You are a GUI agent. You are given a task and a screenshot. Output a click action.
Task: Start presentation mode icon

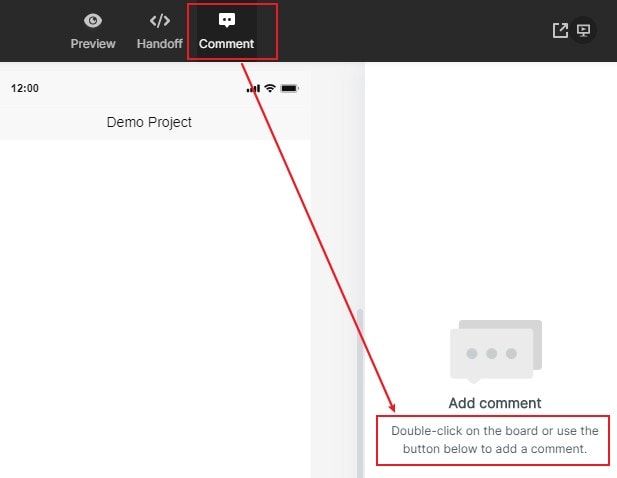pos(583,30)
